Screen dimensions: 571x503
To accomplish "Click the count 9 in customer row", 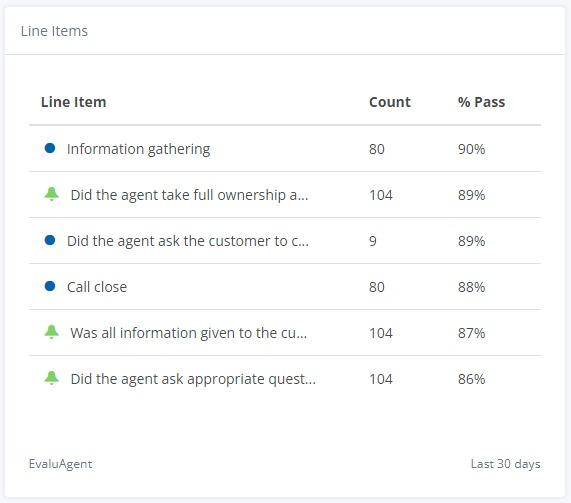I will [373, 241].
